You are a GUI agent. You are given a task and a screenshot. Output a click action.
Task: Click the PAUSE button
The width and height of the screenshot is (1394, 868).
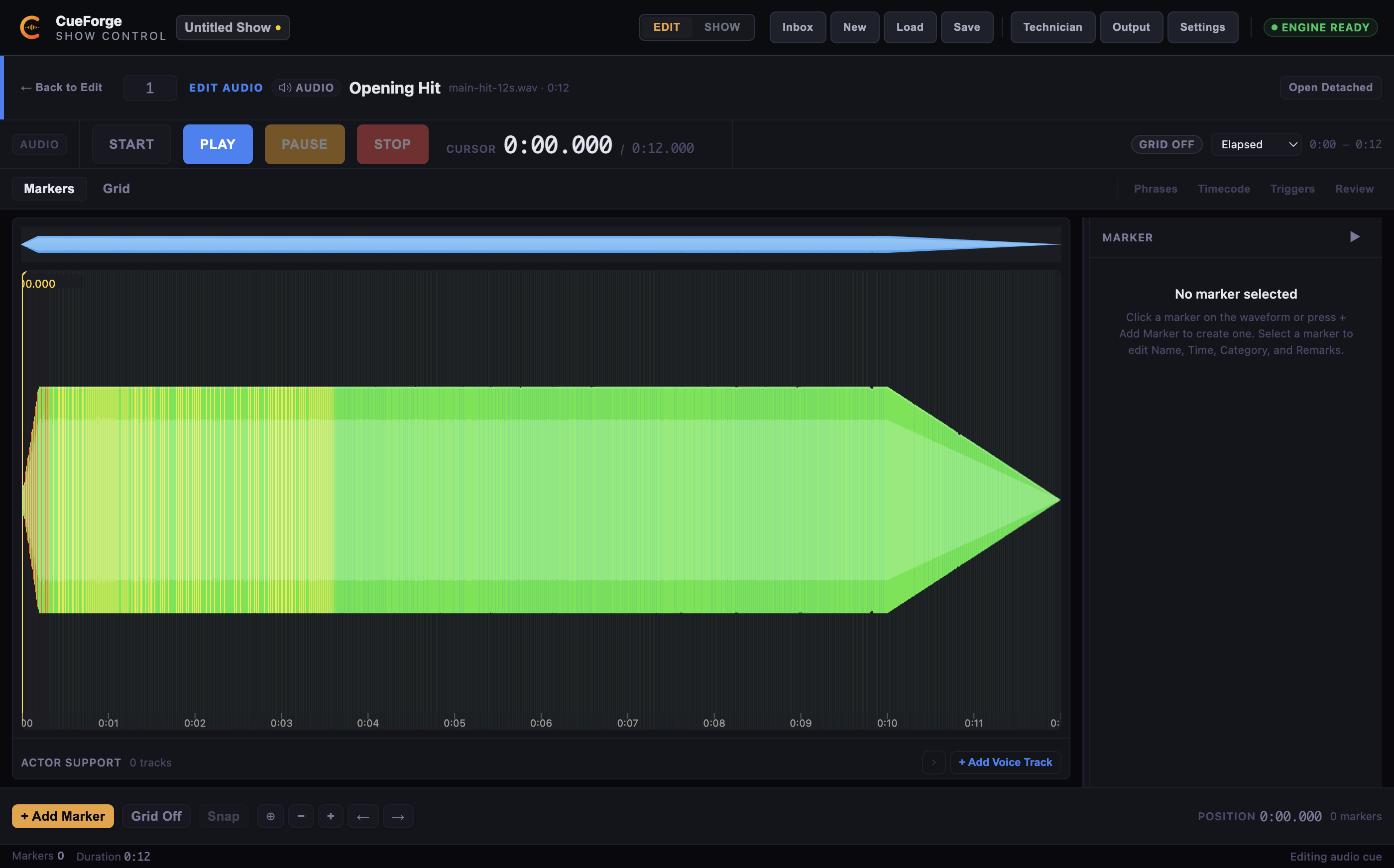point(304,144)
